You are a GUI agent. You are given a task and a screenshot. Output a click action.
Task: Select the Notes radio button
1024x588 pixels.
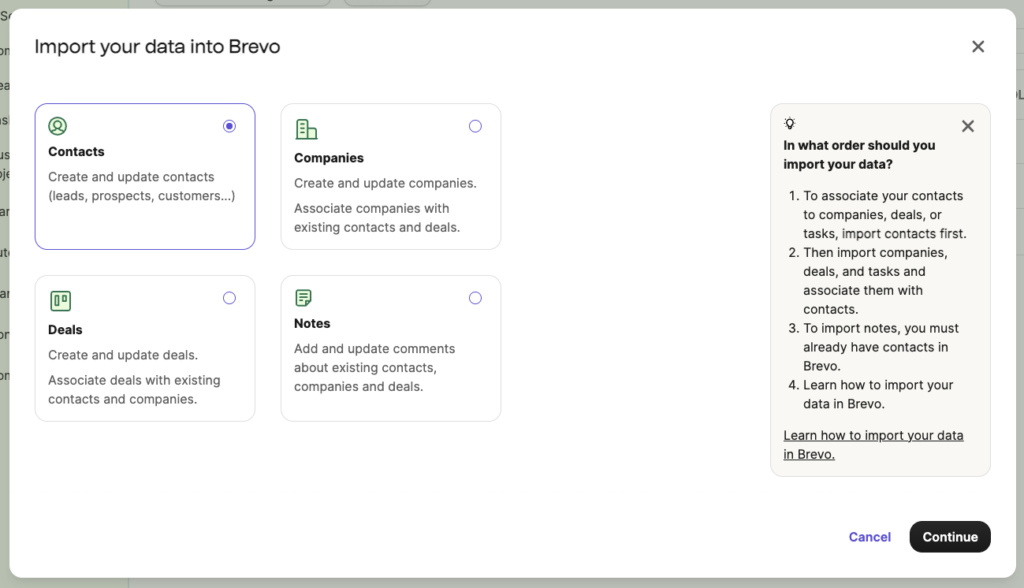[x=475, y=298]
